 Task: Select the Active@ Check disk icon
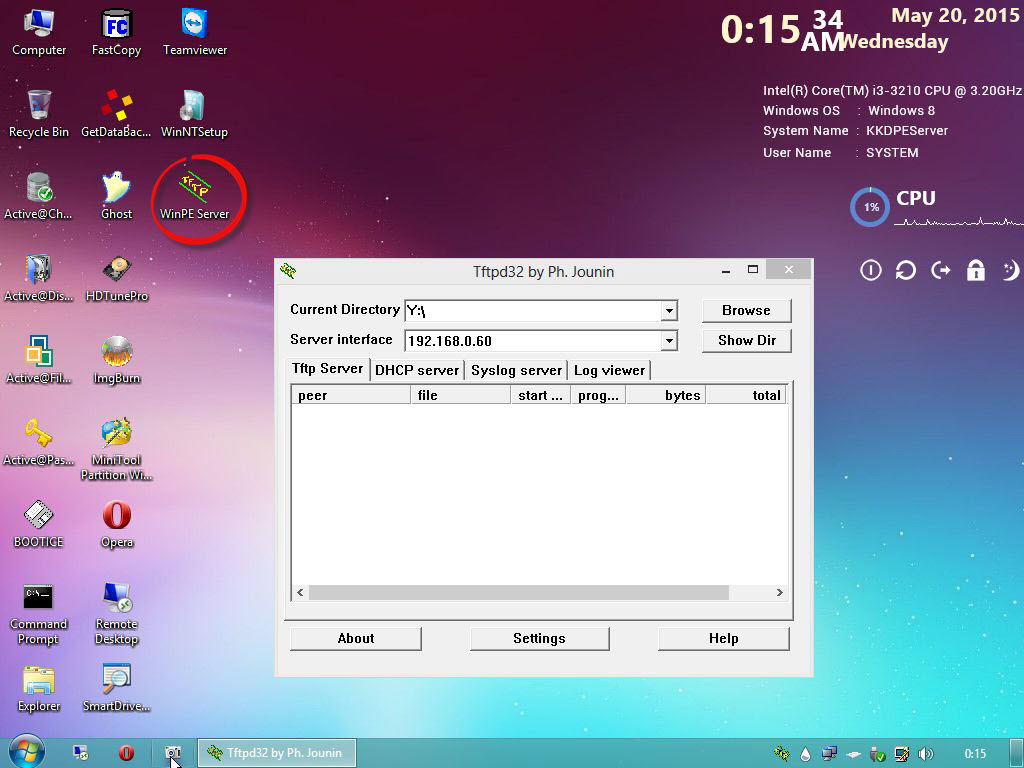39,196
